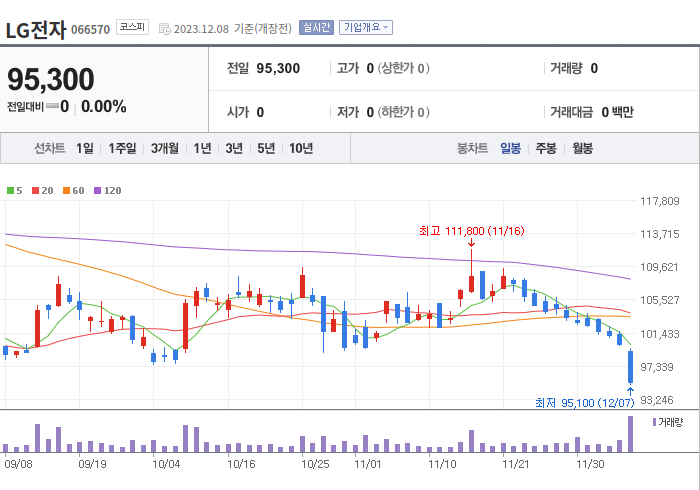700x490 pixels.
Task: Click the 93,246 price axis label
Action: coord(657,400)
